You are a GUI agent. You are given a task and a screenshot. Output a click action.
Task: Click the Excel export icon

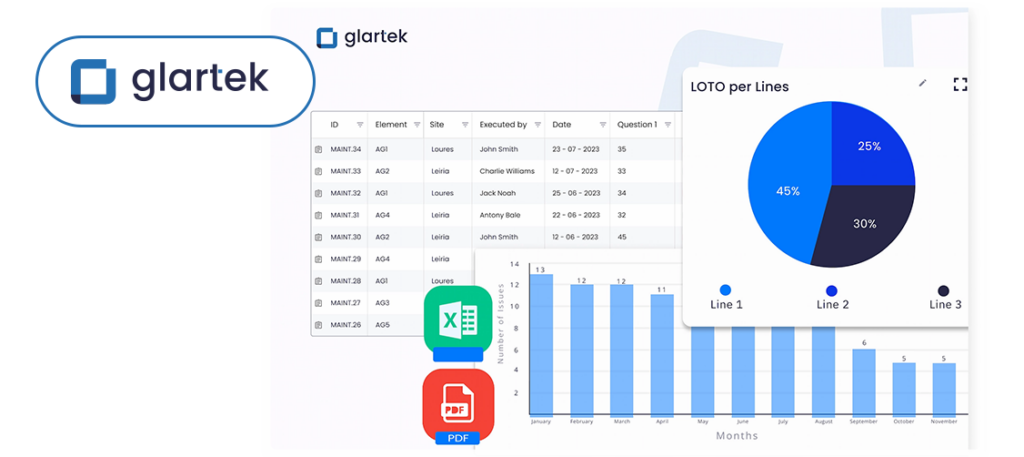(x=457, y=320)
